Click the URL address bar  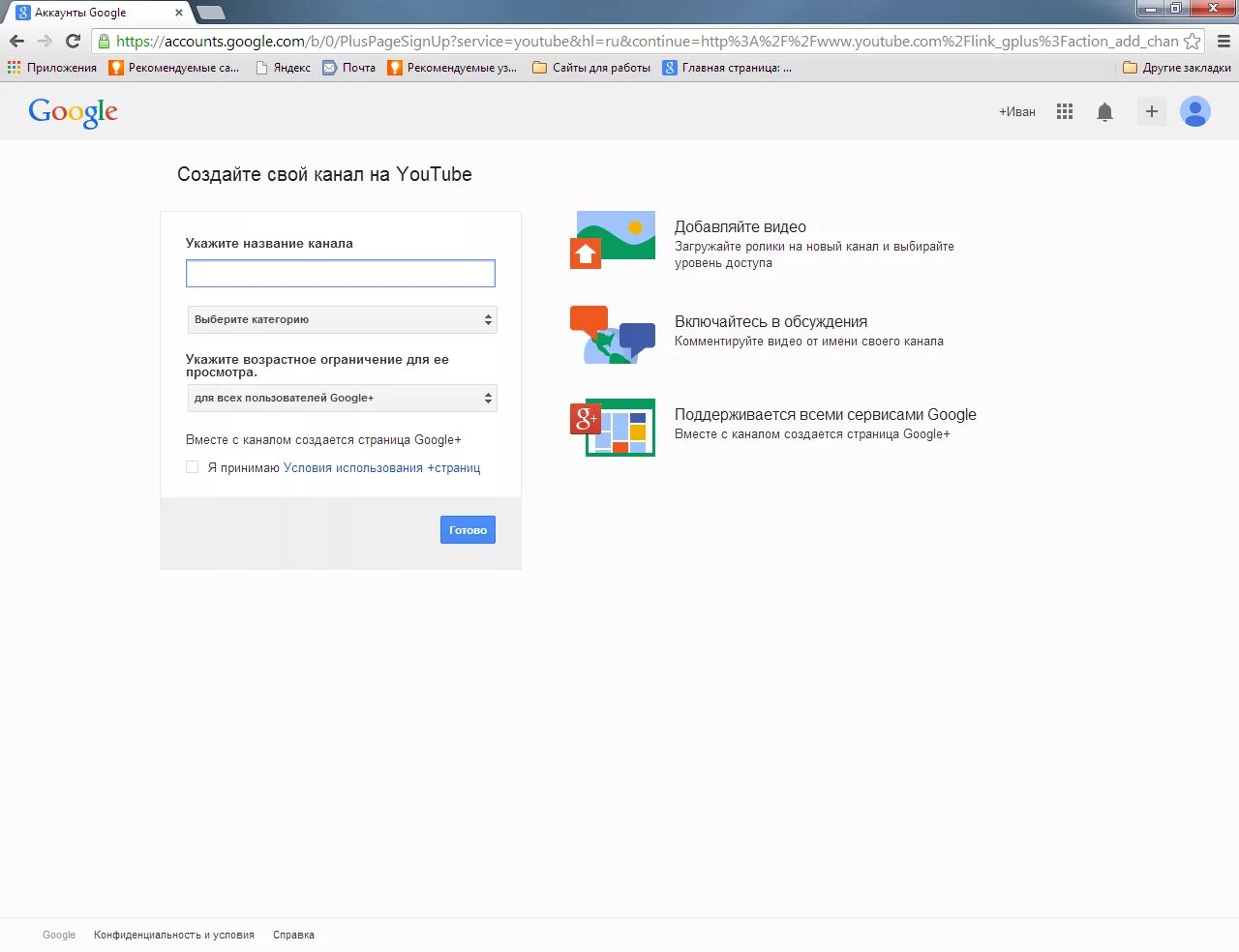point(647,41)
